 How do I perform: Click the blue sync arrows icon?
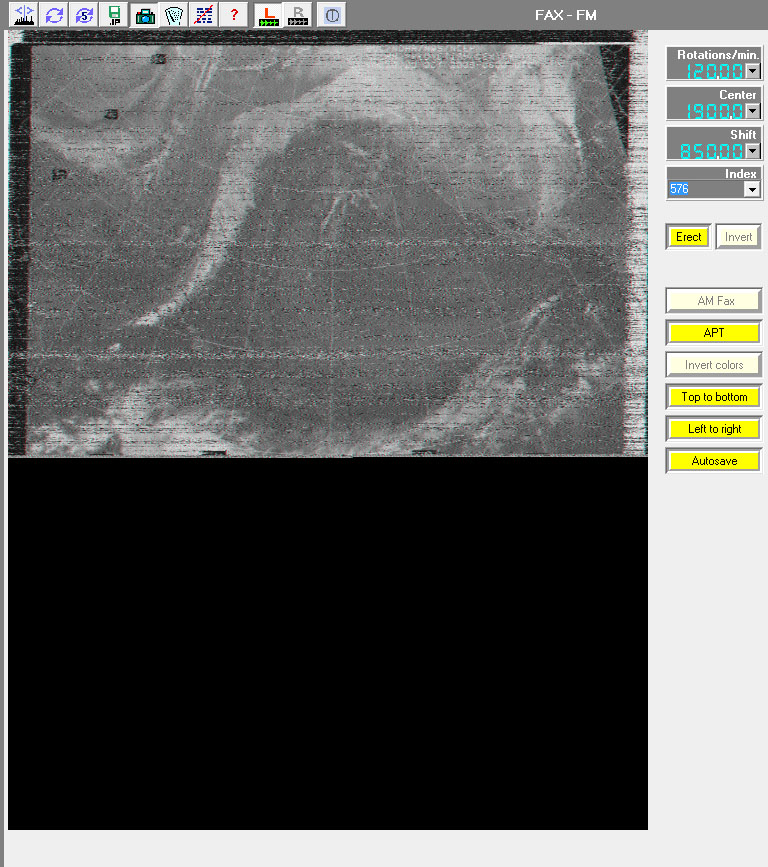(x=54, y=15)
